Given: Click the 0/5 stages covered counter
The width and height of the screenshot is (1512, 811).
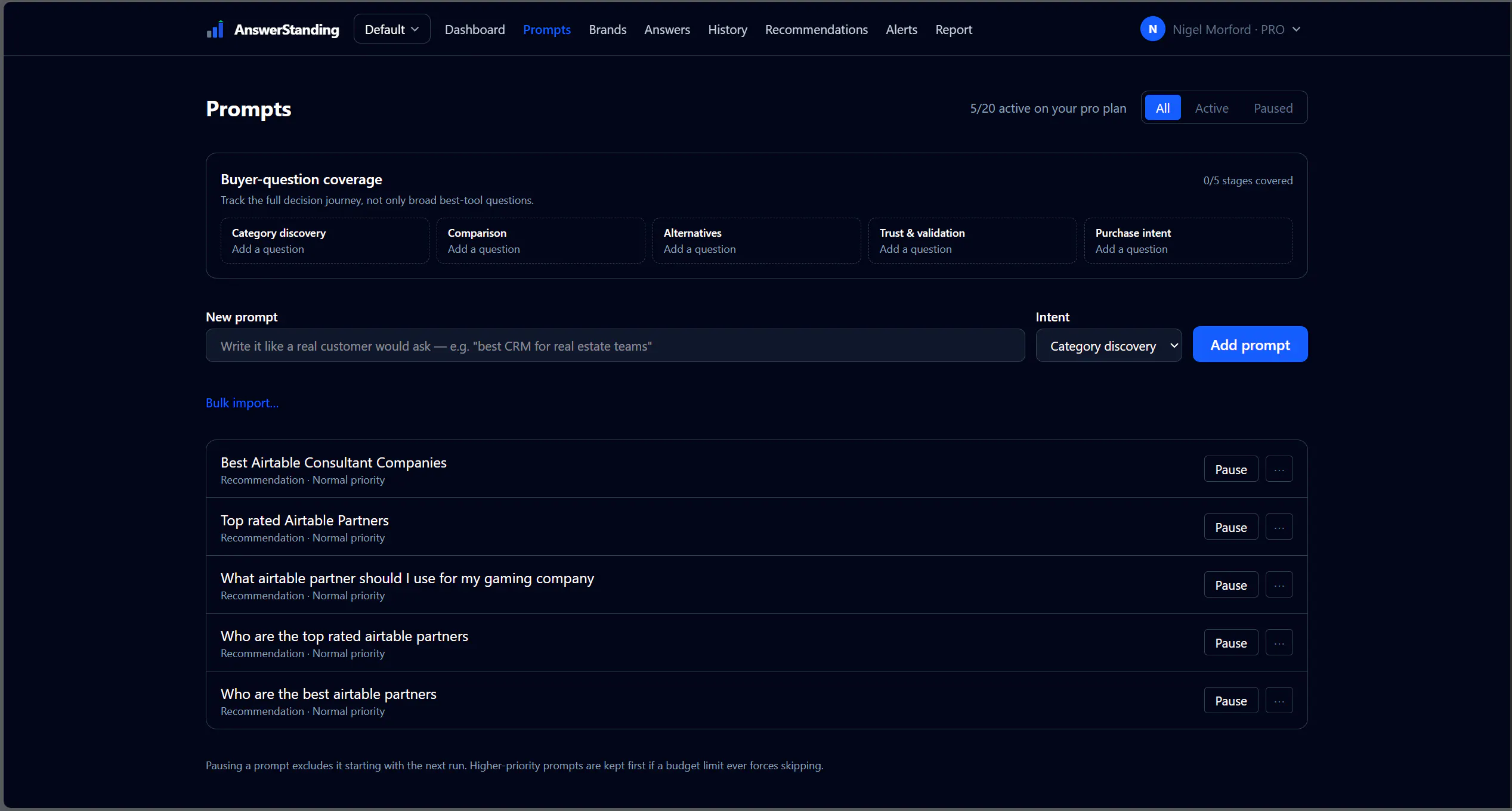Looking at the screenshot, I should pyautogui.click(x=1248, y=180).
